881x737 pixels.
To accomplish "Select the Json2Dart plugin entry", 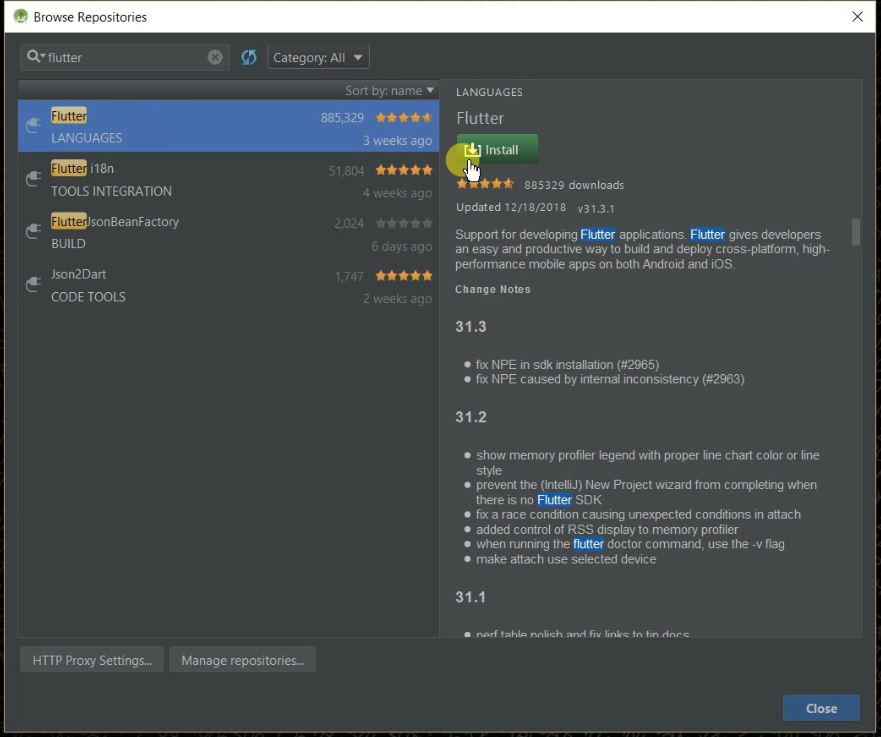I will (x=200, y=285).
